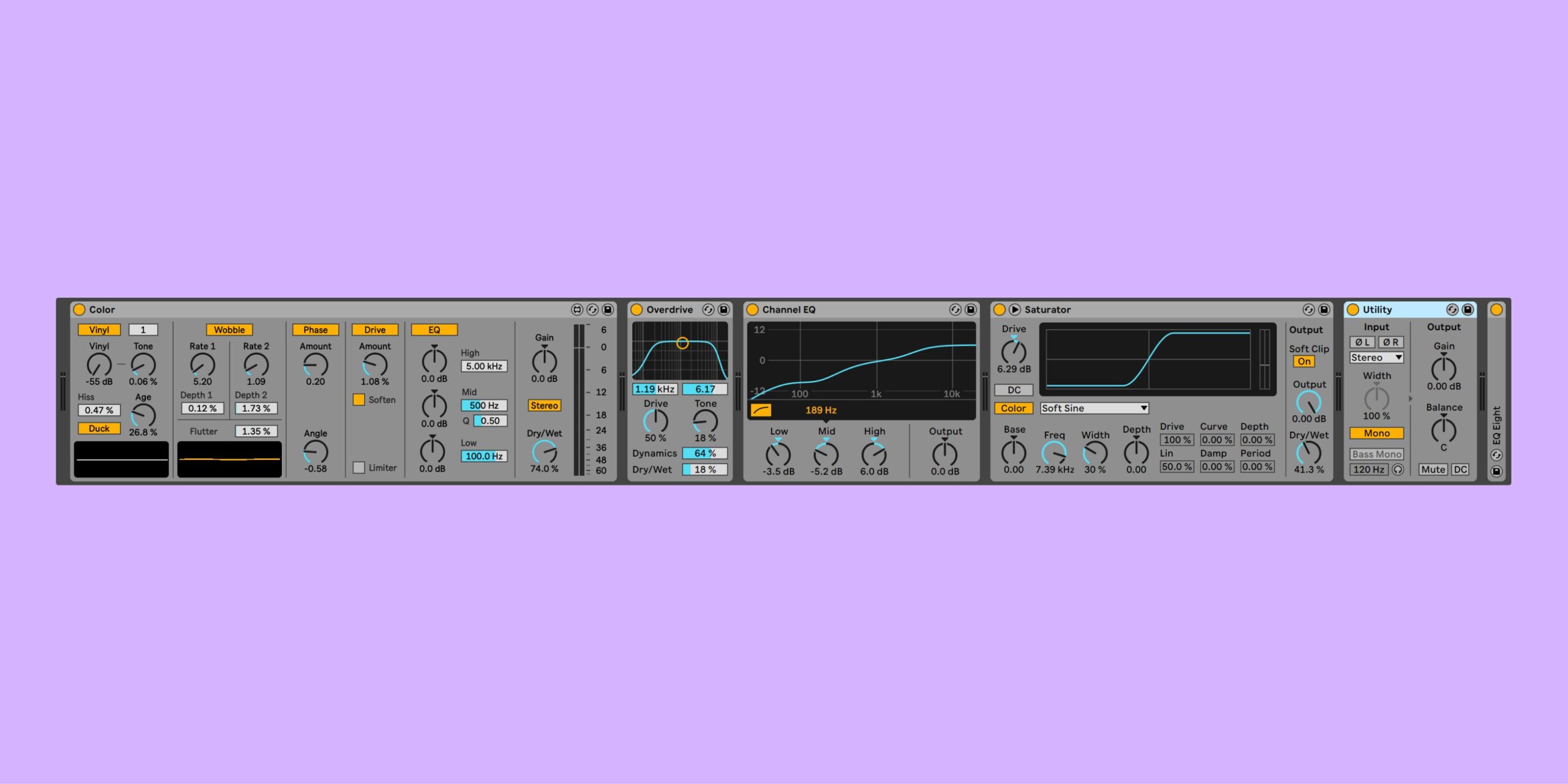Screen dimensions: 1568x784
Task: Click the Utility hot-swap preset icon
Action: click(x=1452, y=310)
